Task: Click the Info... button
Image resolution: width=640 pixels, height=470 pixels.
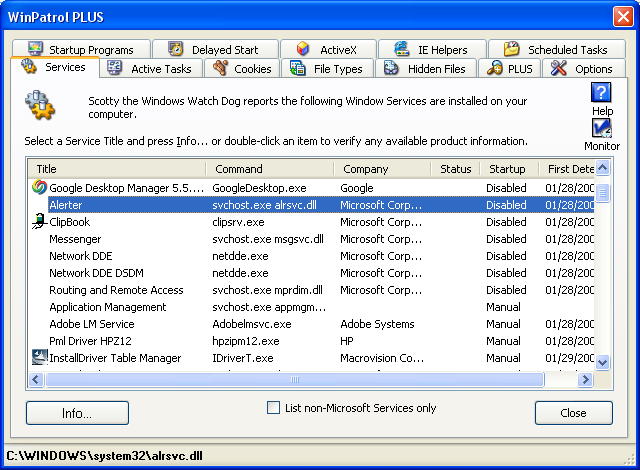Action: click(77, 413)
